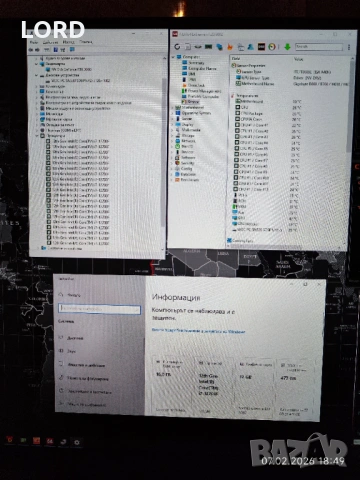The height and width of the screenshot is (480, 360).
Task: Click the blue monitors icon in AIDA64 toolbar
Action: pyautogui.click(x=219, y=47)
